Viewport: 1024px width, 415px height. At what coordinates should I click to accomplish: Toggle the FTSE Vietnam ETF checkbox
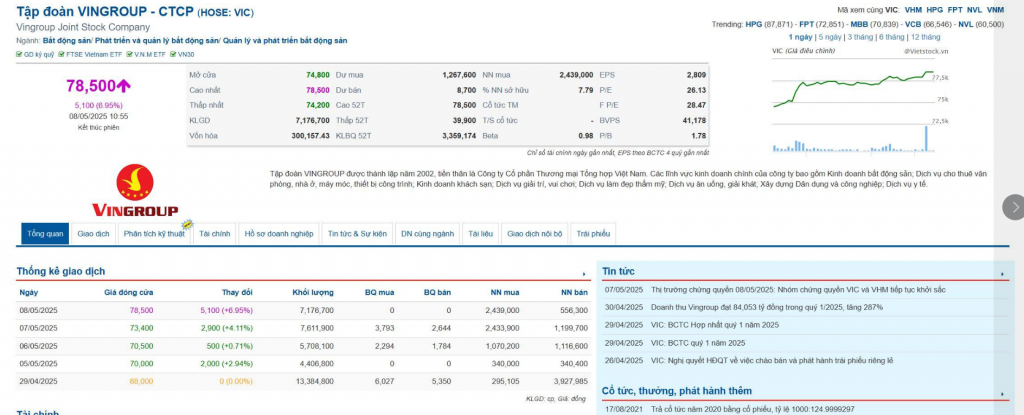[61, 55]
